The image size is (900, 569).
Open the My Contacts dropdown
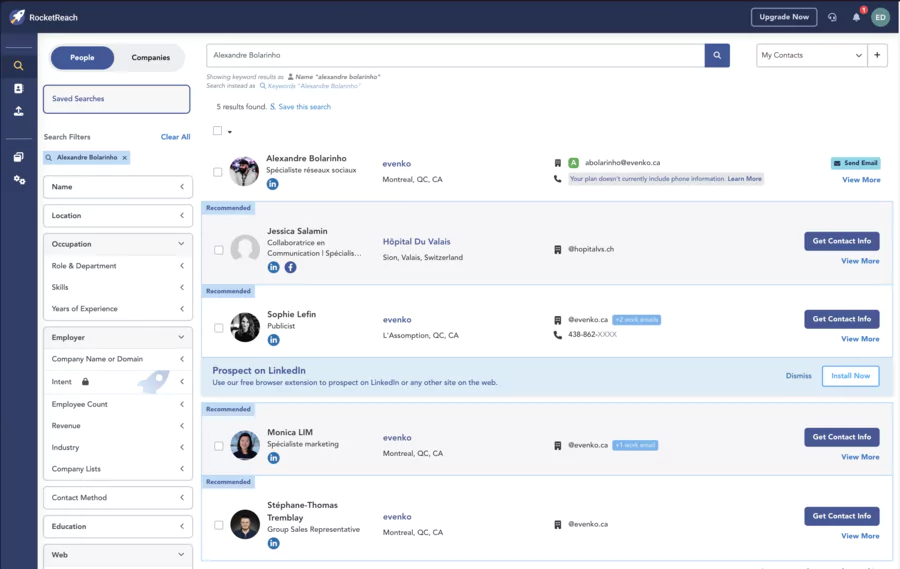[x=812, y=55]
